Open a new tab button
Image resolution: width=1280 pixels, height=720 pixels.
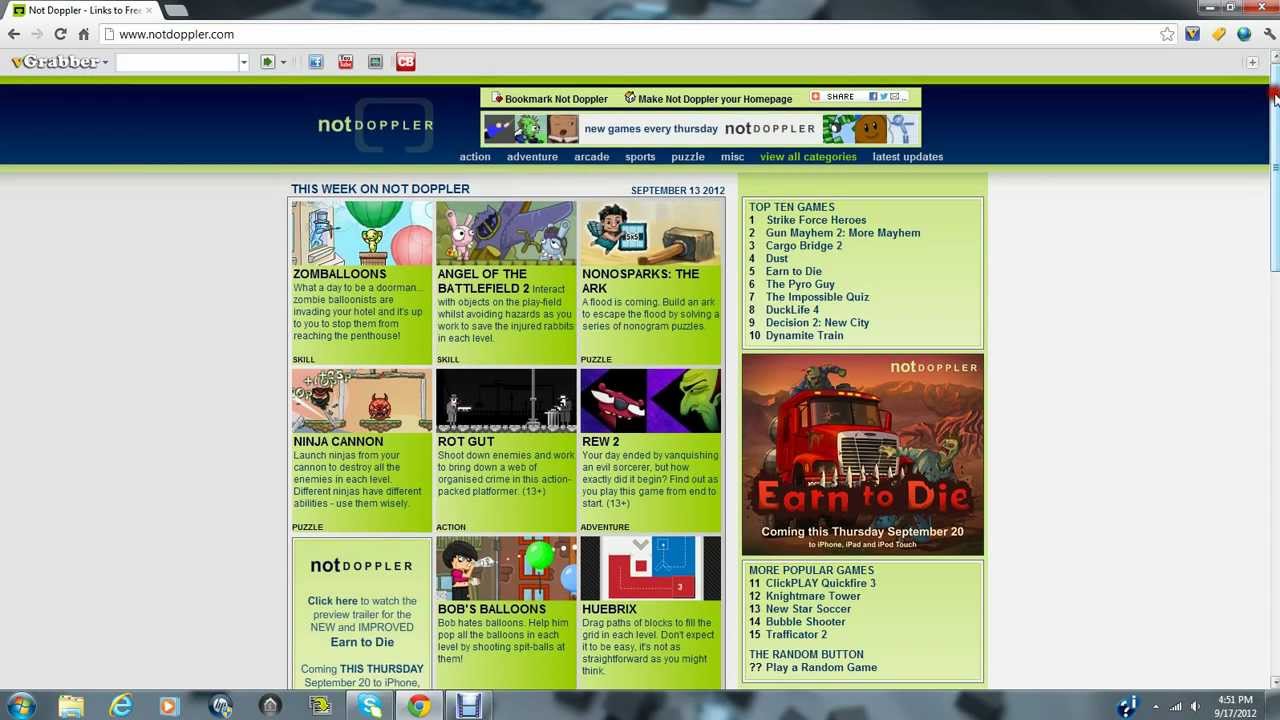click(176, 10)
